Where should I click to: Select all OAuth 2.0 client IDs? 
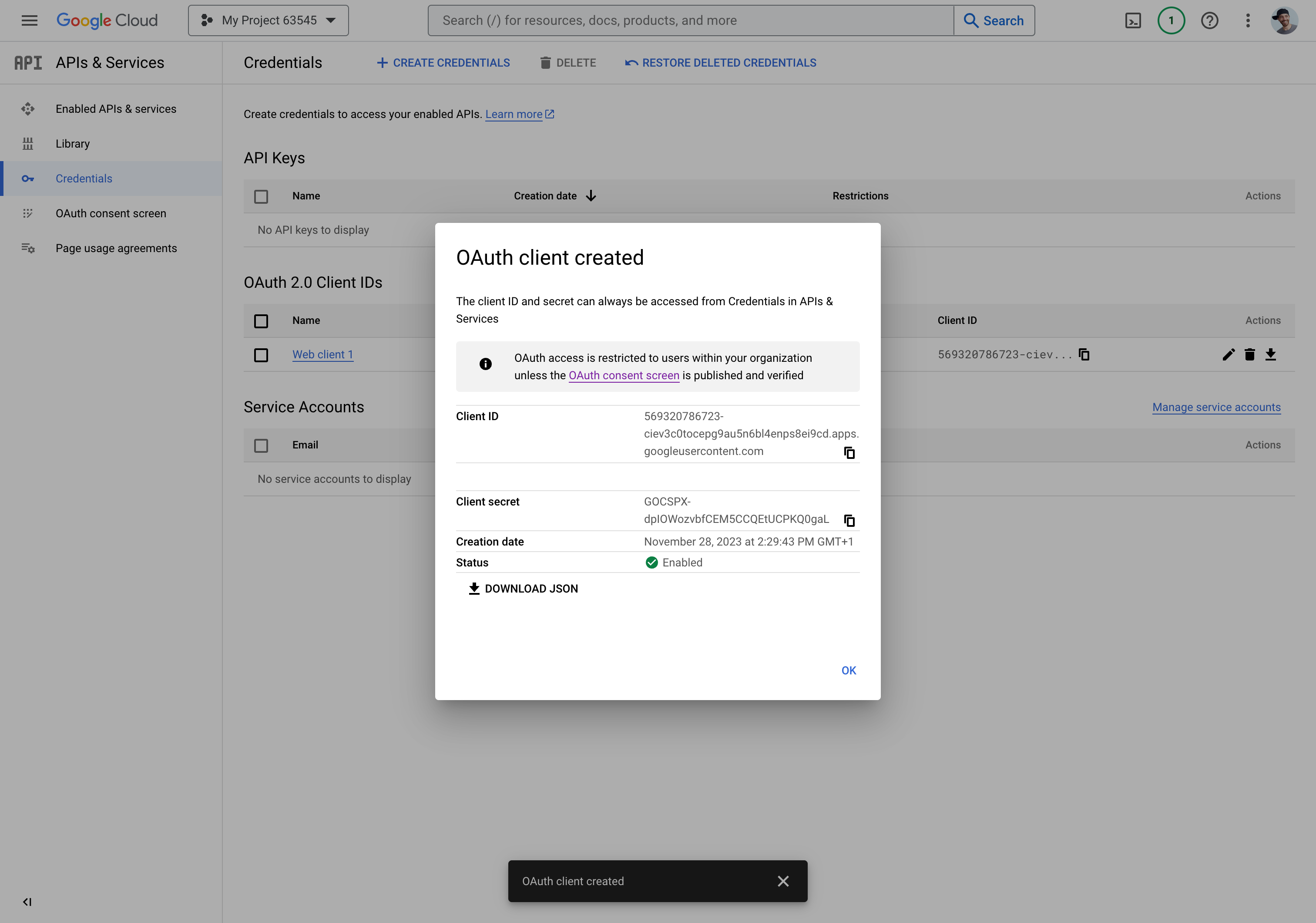click(261, 320)
